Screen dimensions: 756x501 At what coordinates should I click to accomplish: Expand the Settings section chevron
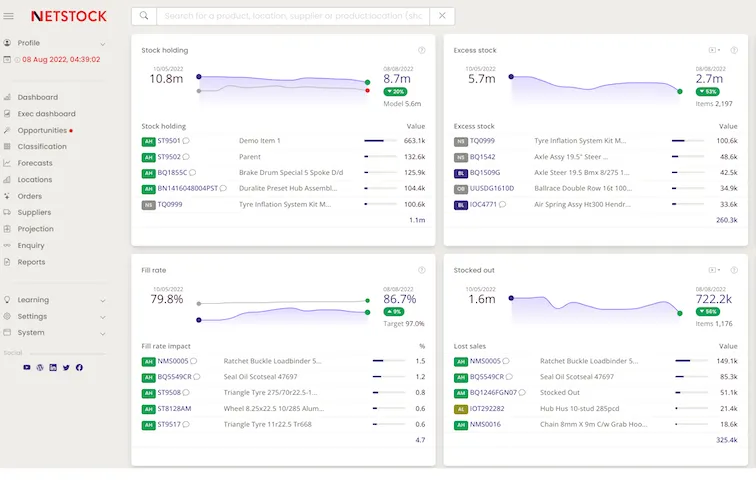103,317
